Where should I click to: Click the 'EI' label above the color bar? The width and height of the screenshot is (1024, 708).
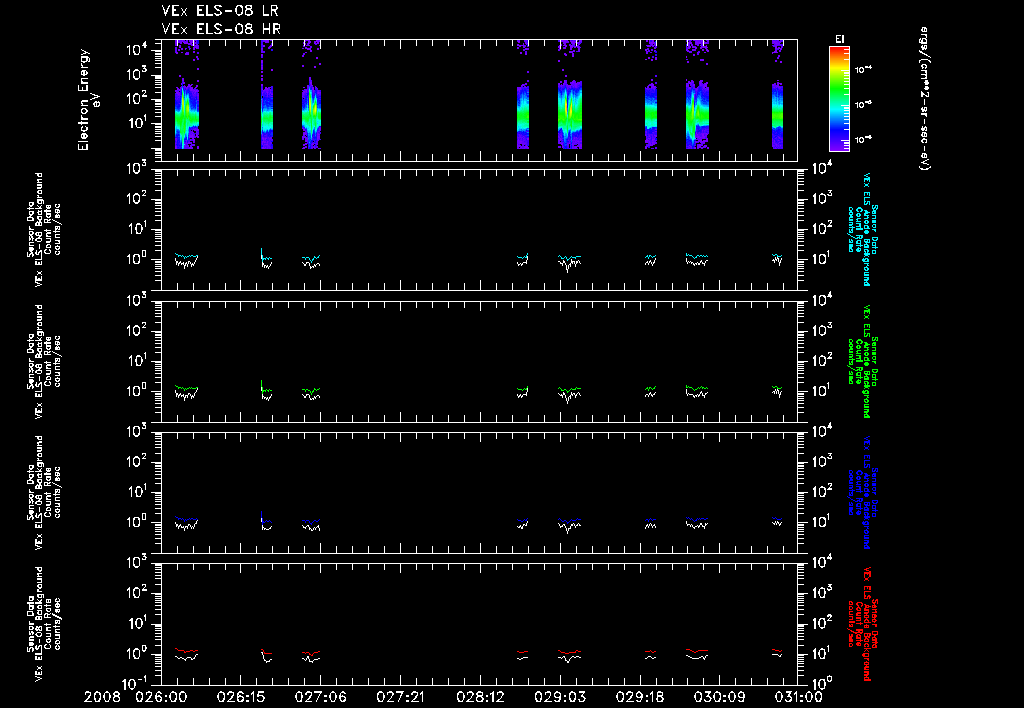839,40
